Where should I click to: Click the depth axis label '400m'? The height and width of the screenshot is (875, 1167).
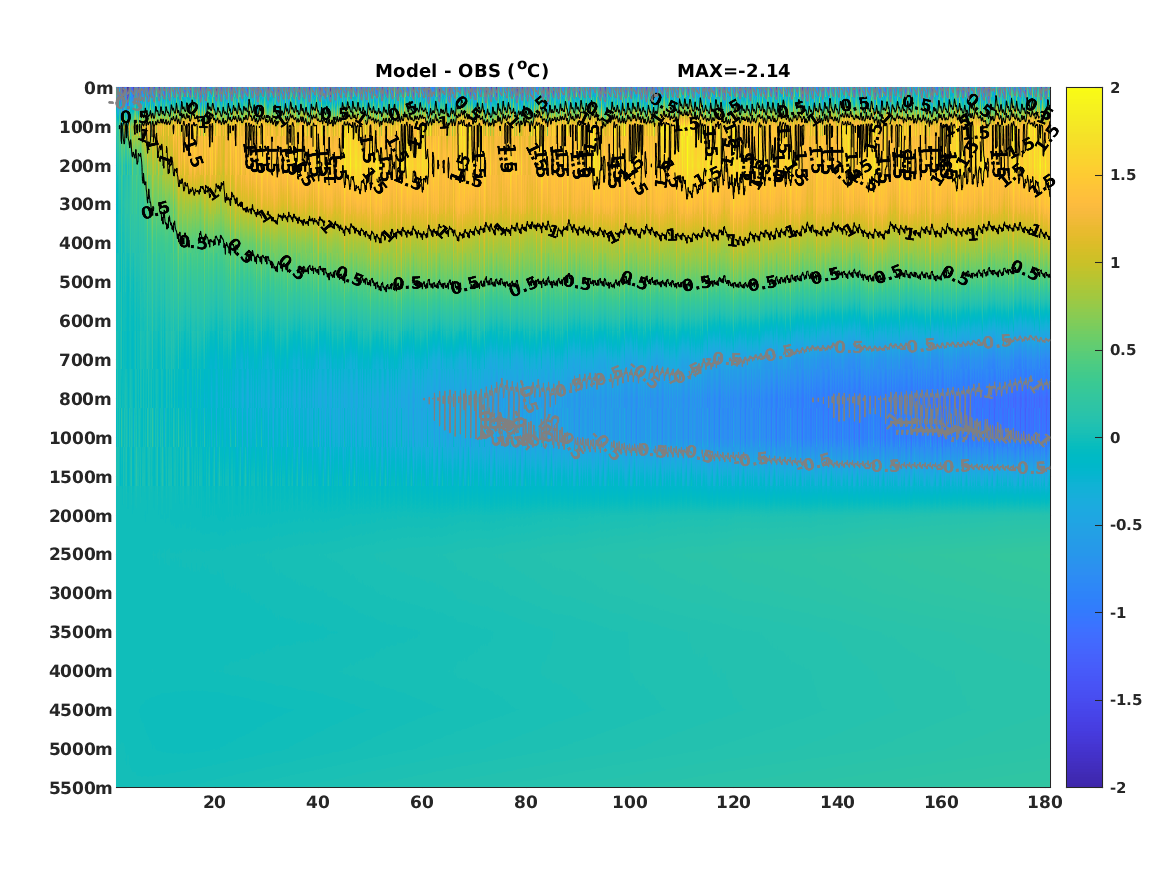(86, 243)
